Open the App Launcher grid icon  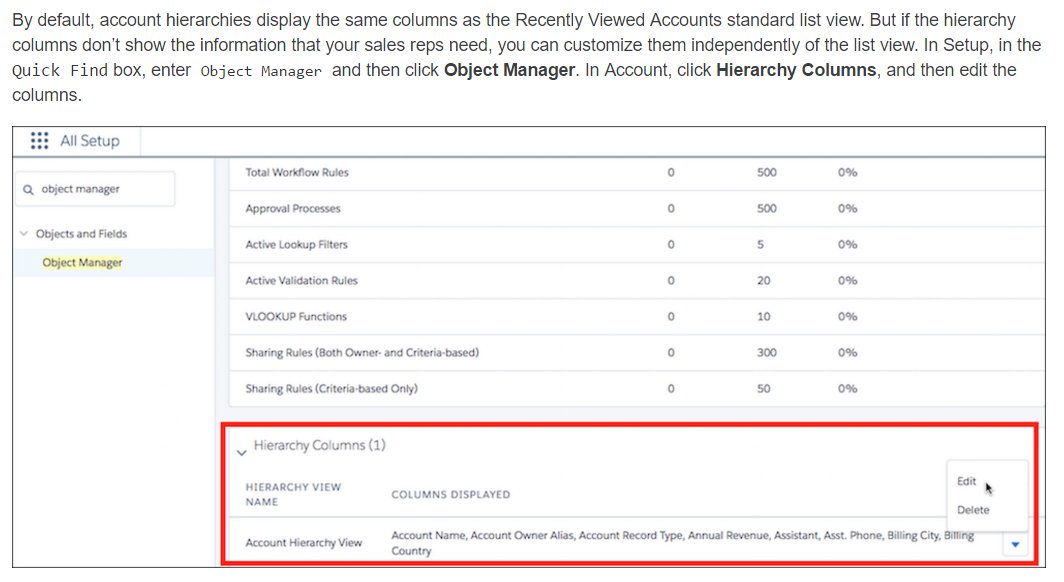point(39,140)
